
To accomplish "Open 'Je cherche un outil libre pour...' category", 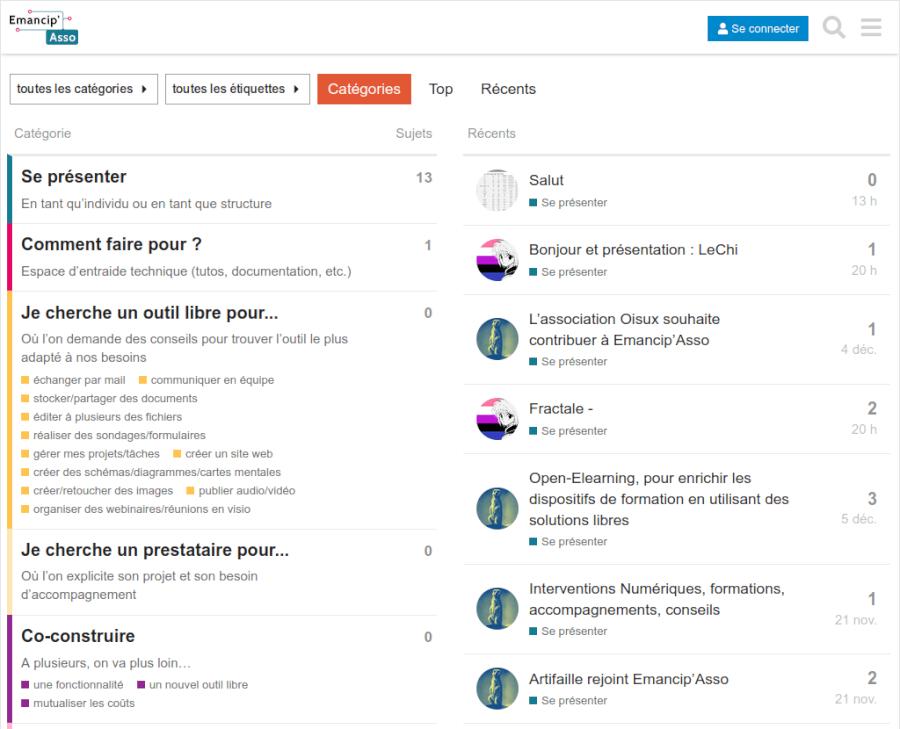I will 150,313.
